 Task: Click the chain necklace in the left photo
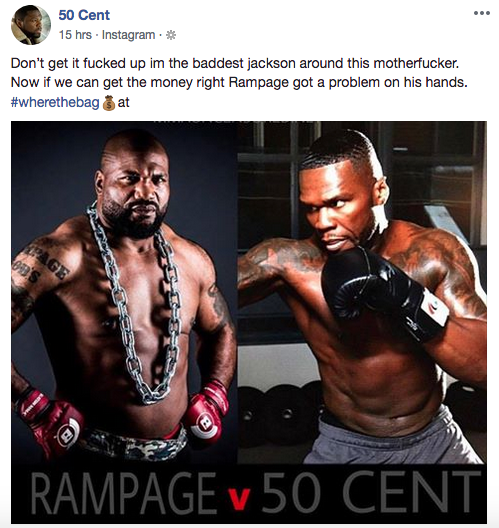(136, 303)
